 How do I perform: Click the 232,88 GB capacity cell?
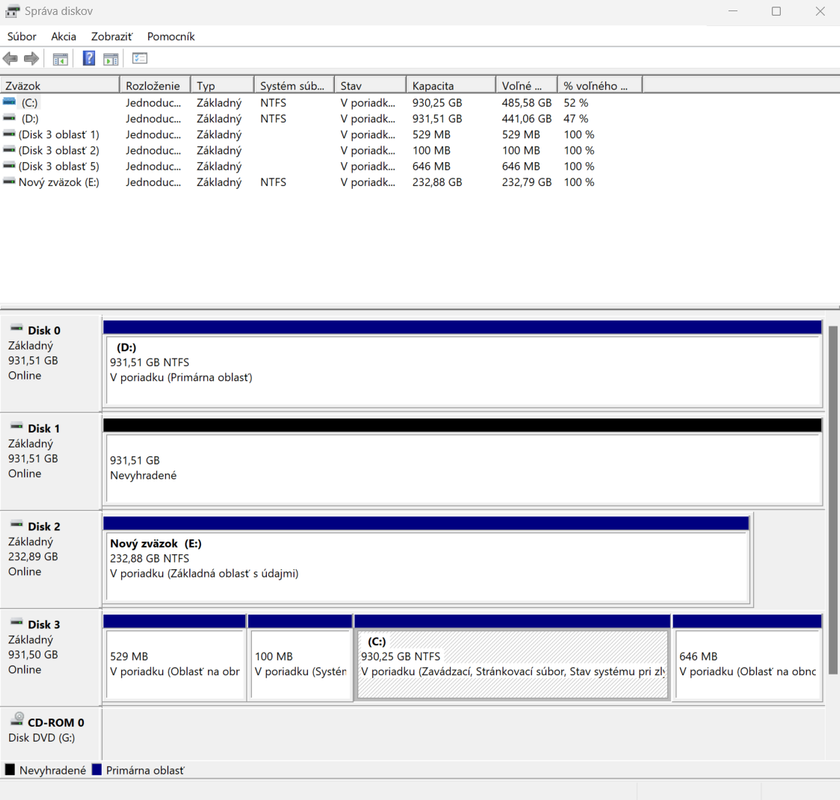click(x=437, y=182)
